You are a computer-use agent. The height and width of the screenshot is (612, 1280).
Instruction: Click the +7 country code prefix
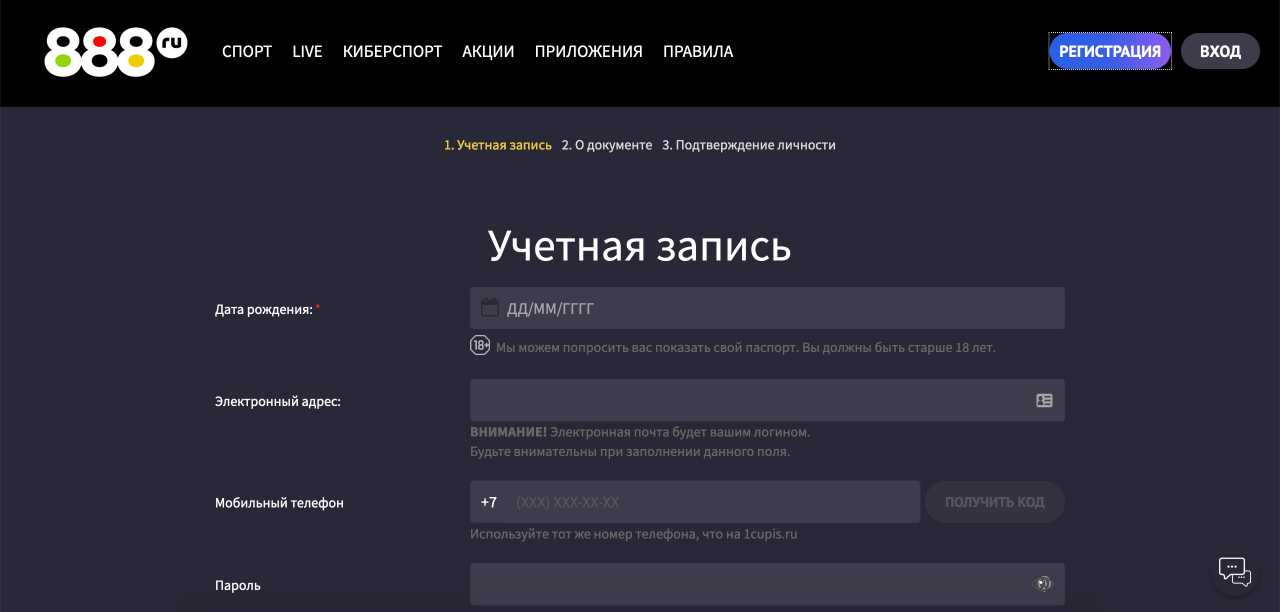[489, 502]
